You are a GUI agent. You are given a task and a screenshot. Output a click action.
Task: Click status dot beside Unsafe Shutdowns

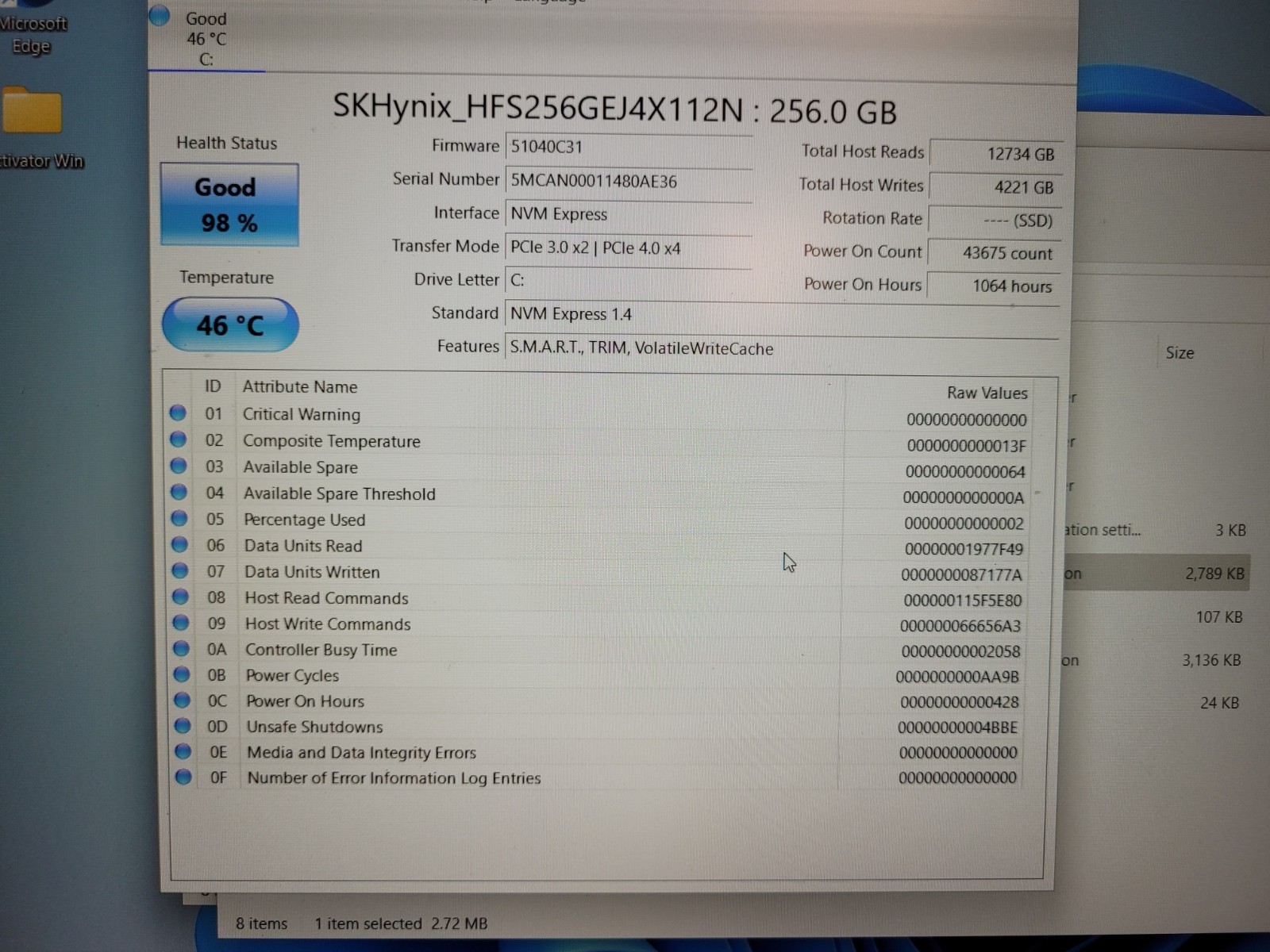click(x=183, y=726)
